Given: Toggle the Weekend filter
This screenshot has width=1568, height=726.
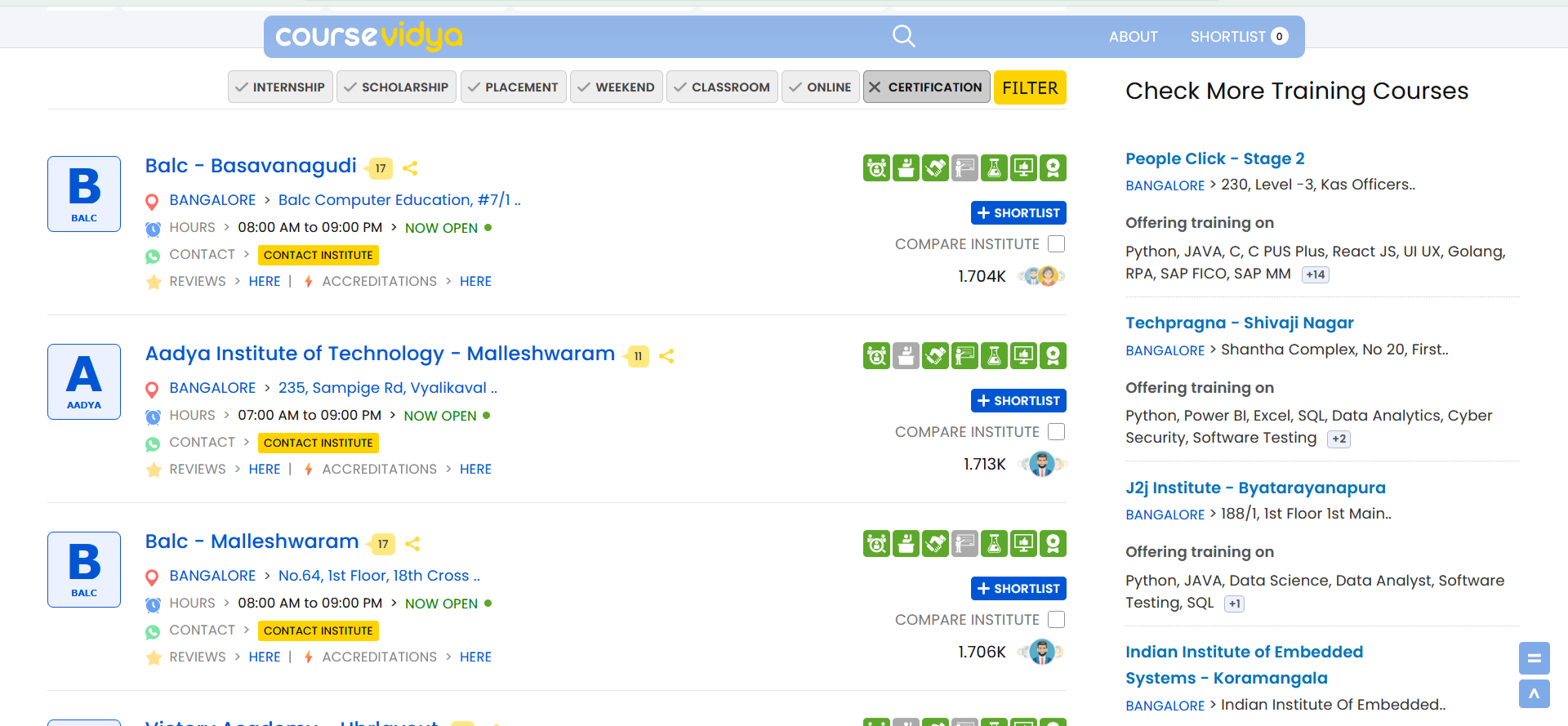Looking at the screenshot, I should 617,87.
